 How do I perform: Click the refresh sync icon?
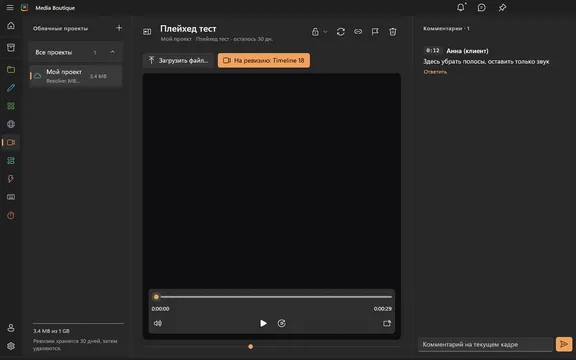pyautogui.click(x=341, y=32)
